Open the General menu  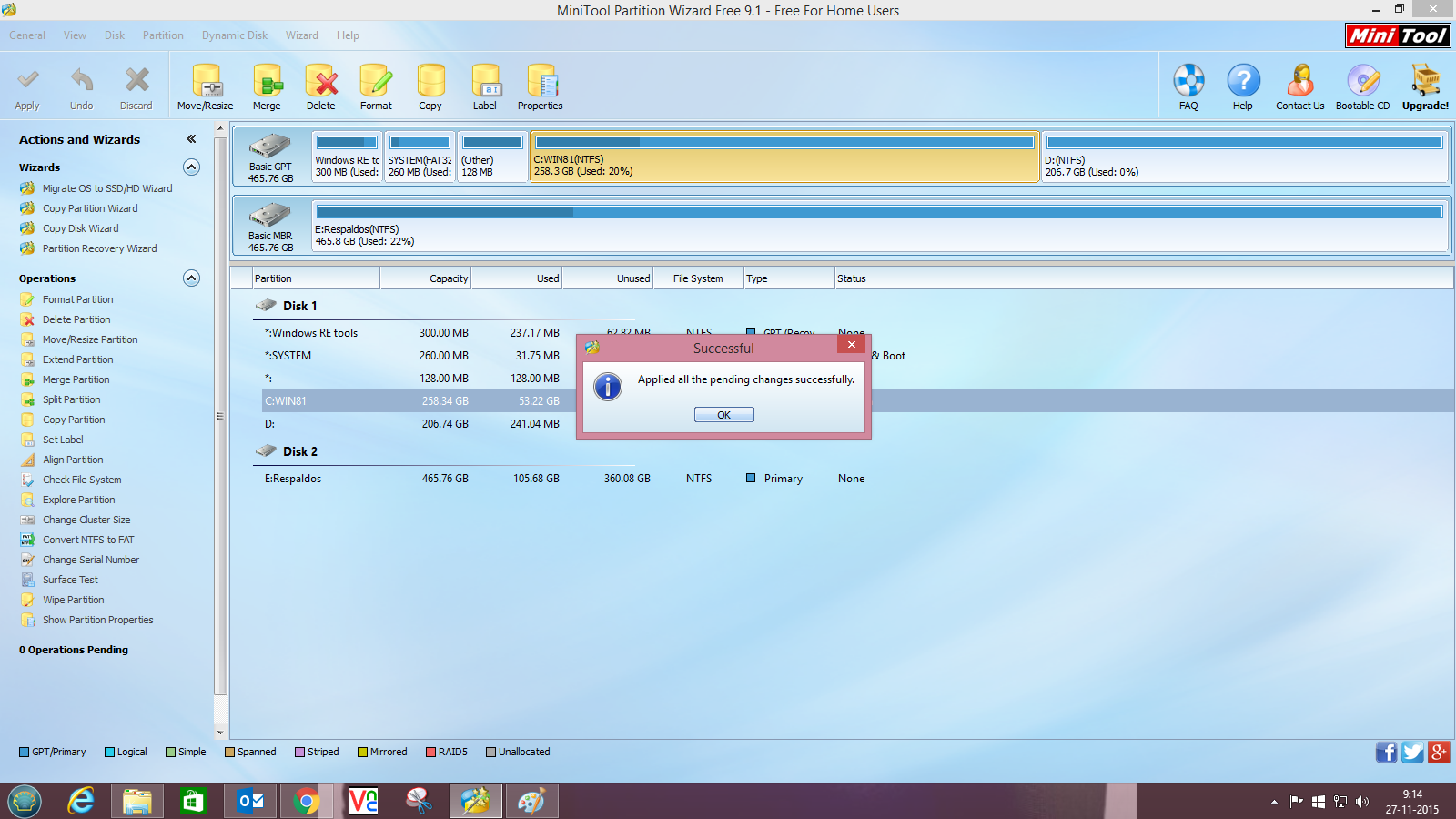[x=27, y=35]
